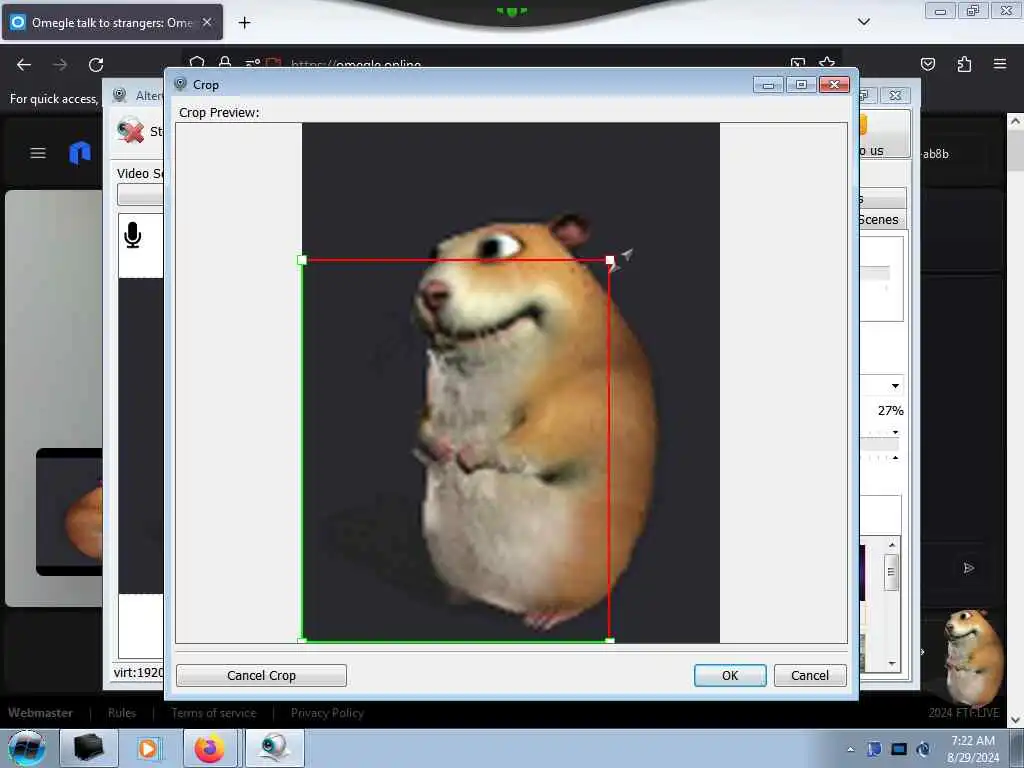Click the scroll down arrow in the webcam app list
The height and width of the screenshot is (768, 1024).
[x=892, y=664]
